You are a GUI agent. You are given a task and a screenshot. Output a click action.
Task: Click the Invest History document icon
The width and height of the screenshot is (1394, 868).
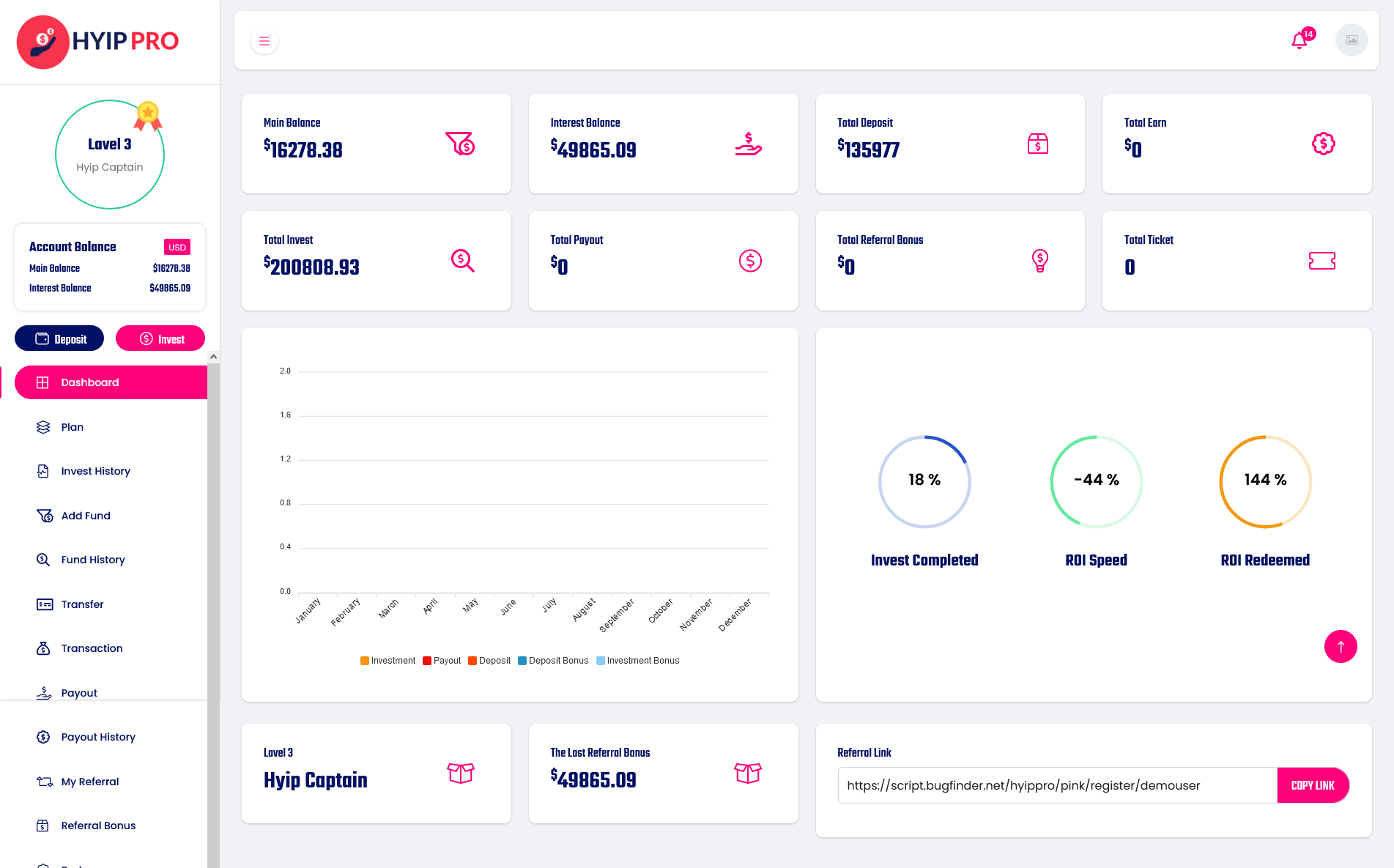[43, 471]
